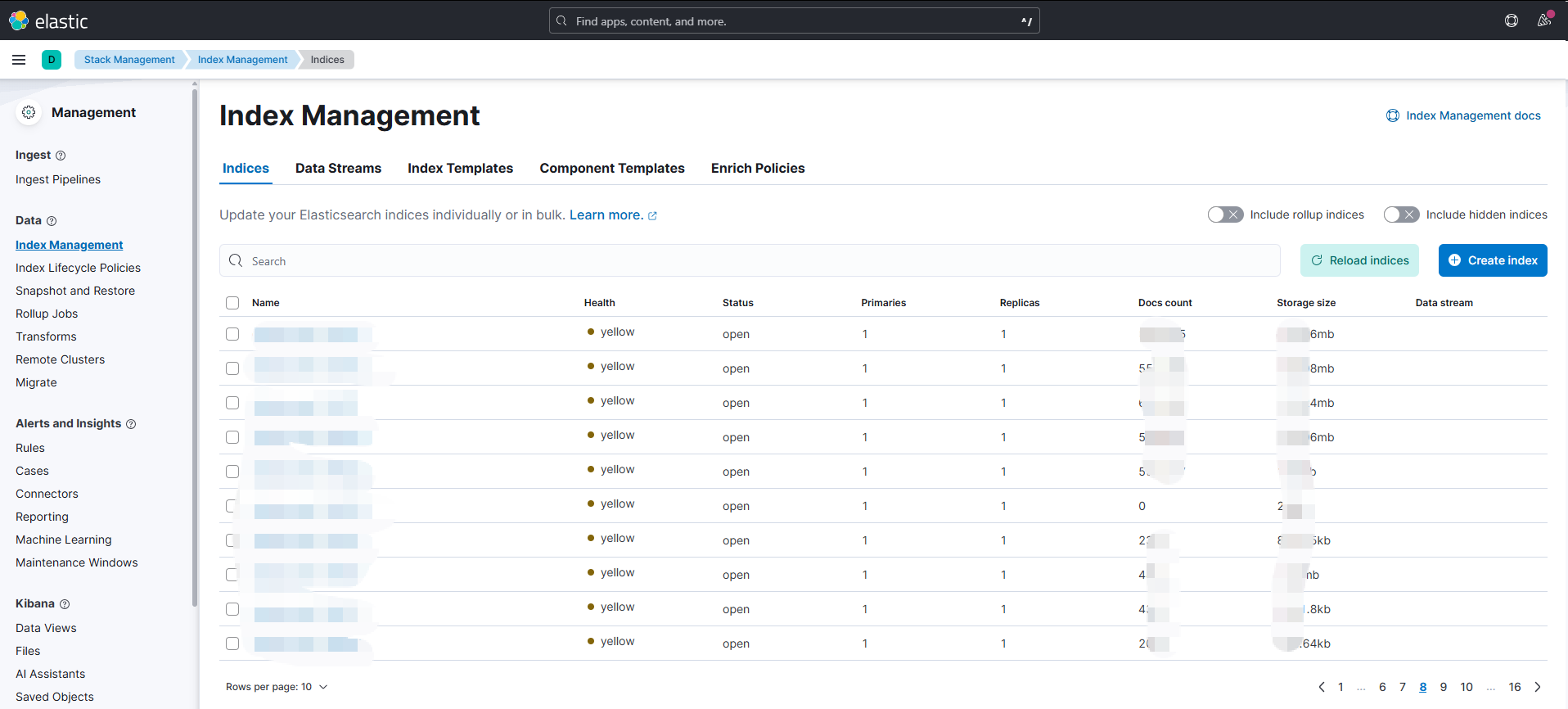Click the help icon next to Data
1568x709 pixels.
pos(52,221)
